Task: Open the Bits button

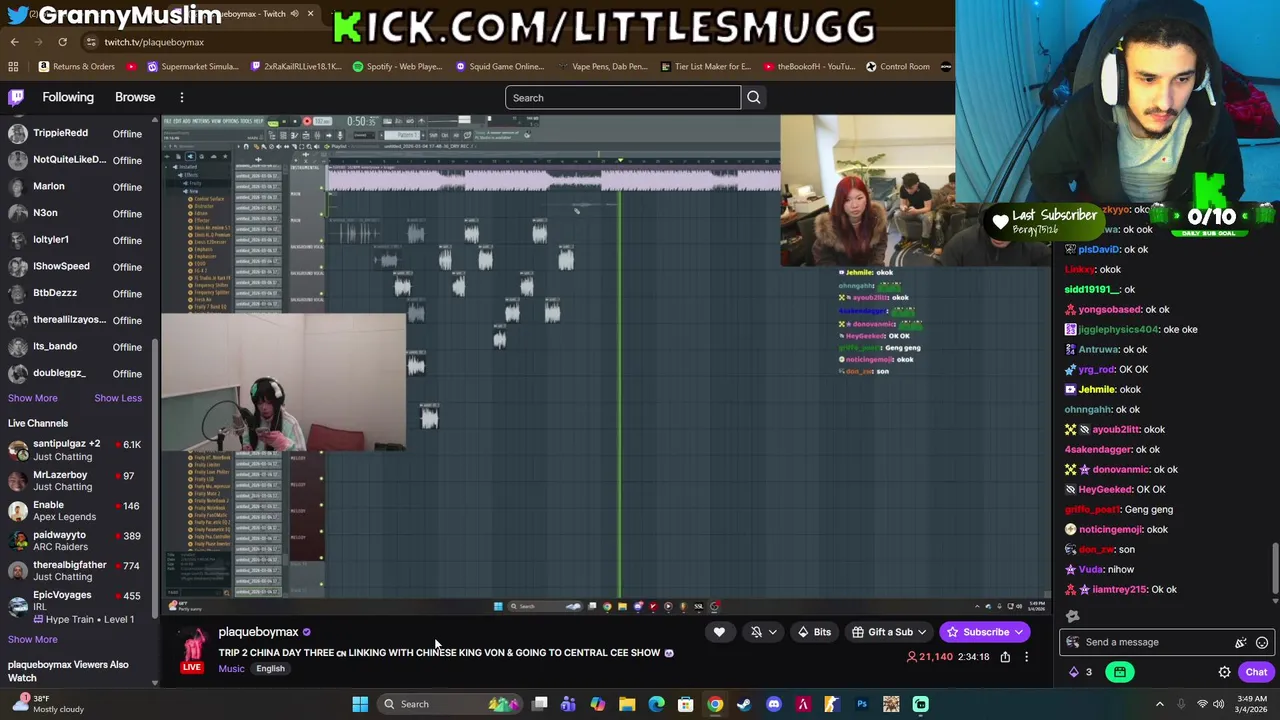Action: pyautogui.click(x=814, y=632)
